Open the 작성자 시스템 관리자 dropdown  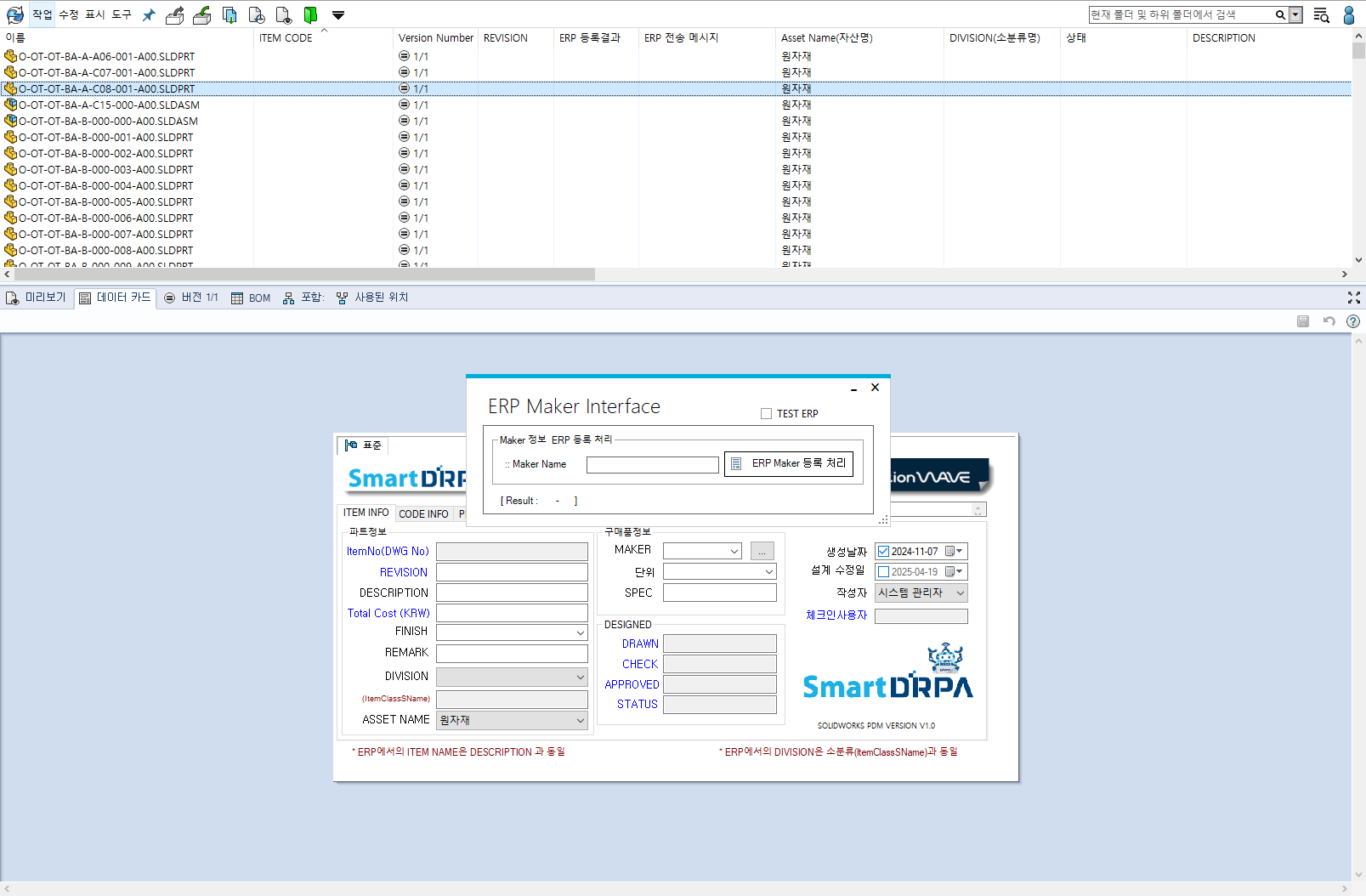click(921, 593)
